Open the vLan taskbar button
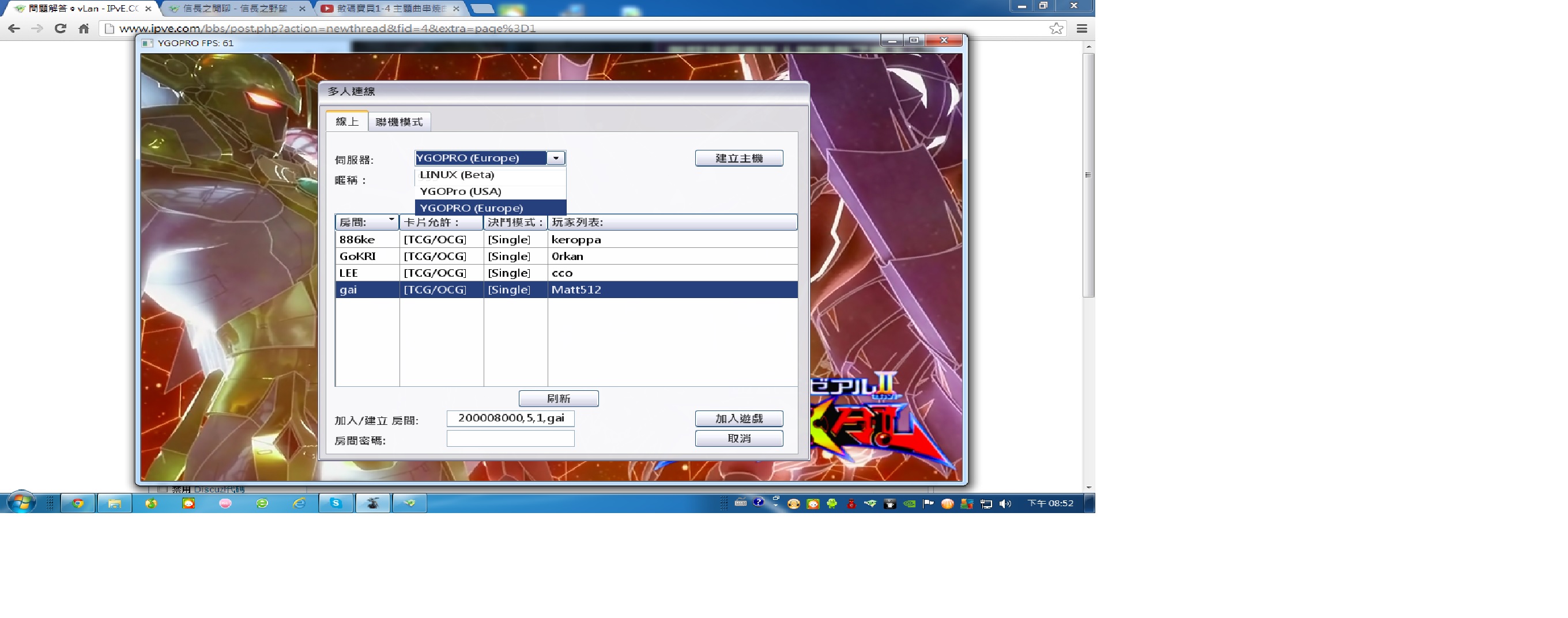The image size is (1568, 618). point(410,503)
